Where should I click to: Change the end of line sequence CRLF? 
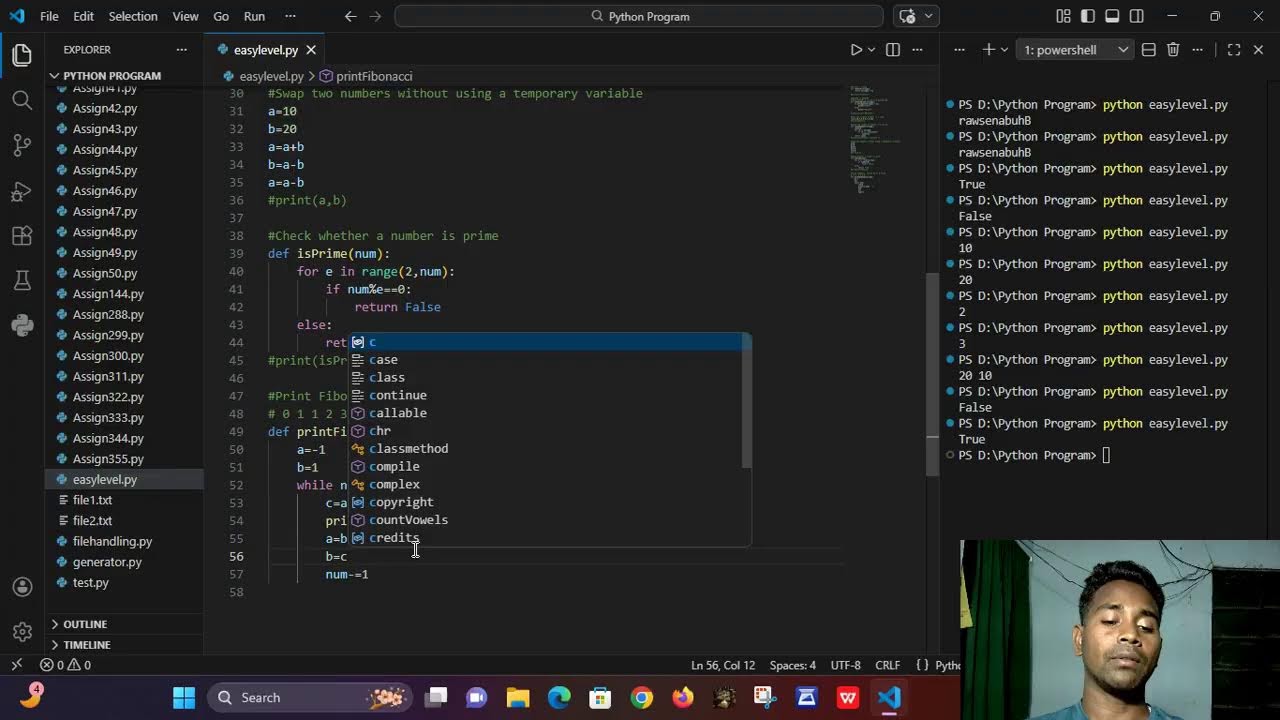coord(888,665)
